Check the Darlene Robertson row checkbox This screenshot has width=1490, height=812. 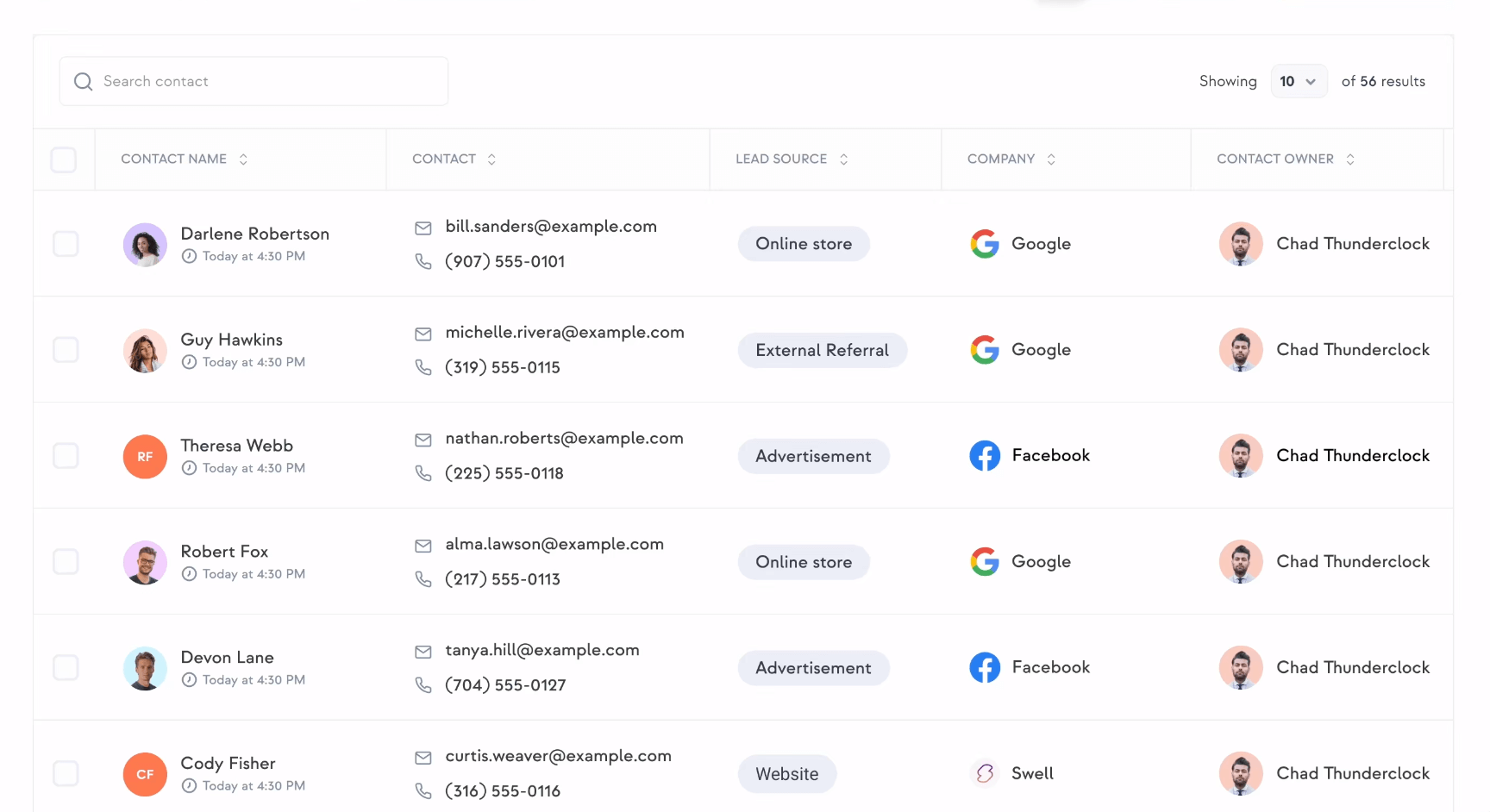click(66, 244)
